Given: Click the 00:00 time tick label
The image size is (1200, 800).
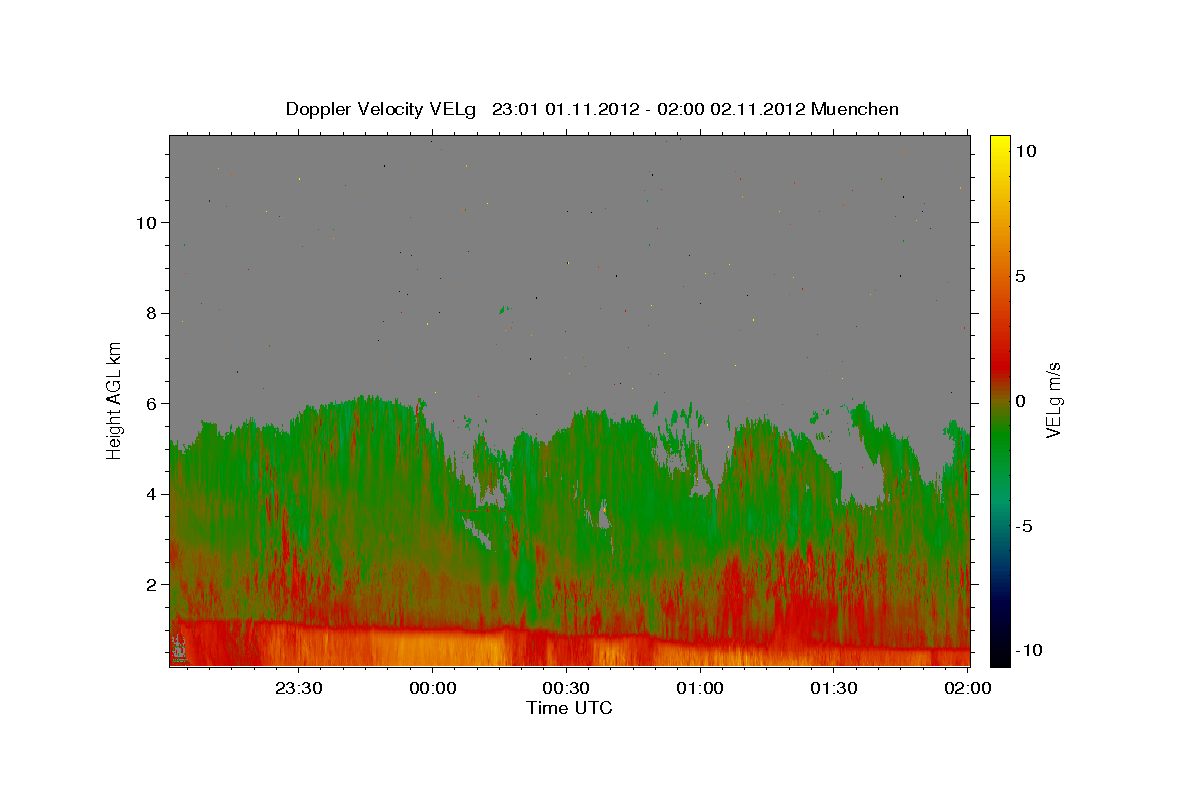Looking at the screenshot, I should tap(433, 688).
